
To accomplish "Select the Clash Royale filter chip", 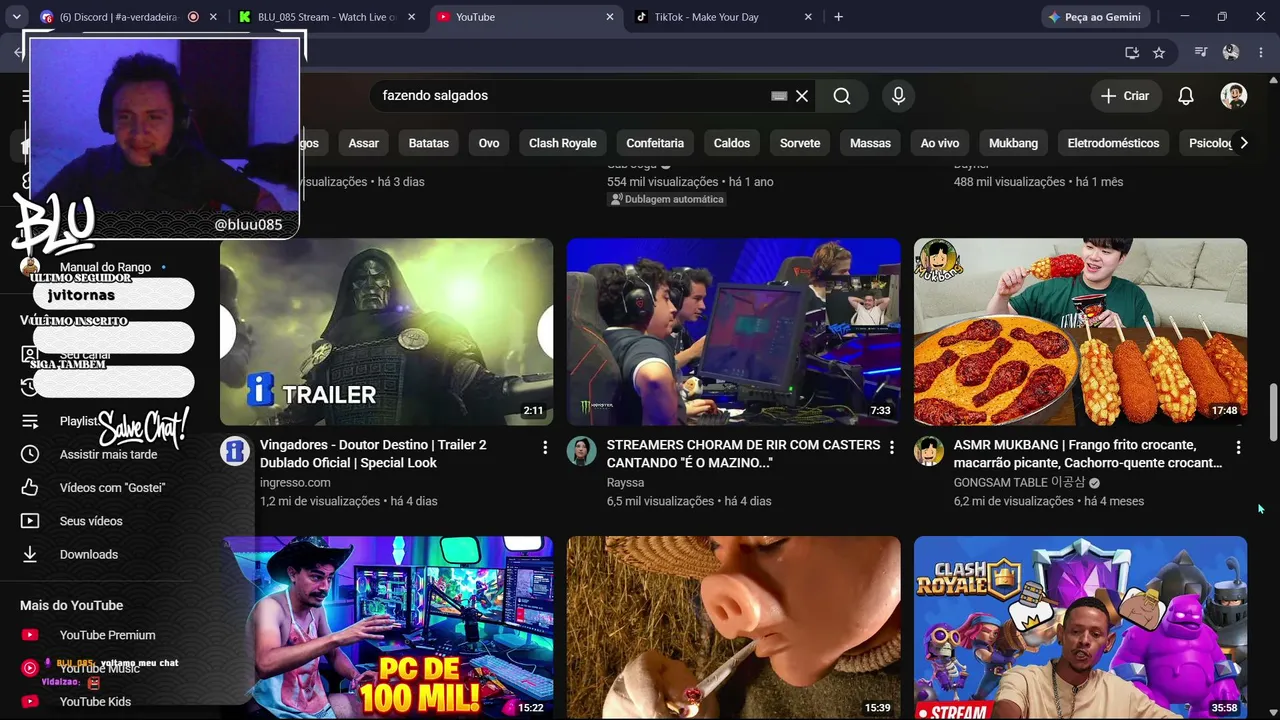I will click(563, 143).
